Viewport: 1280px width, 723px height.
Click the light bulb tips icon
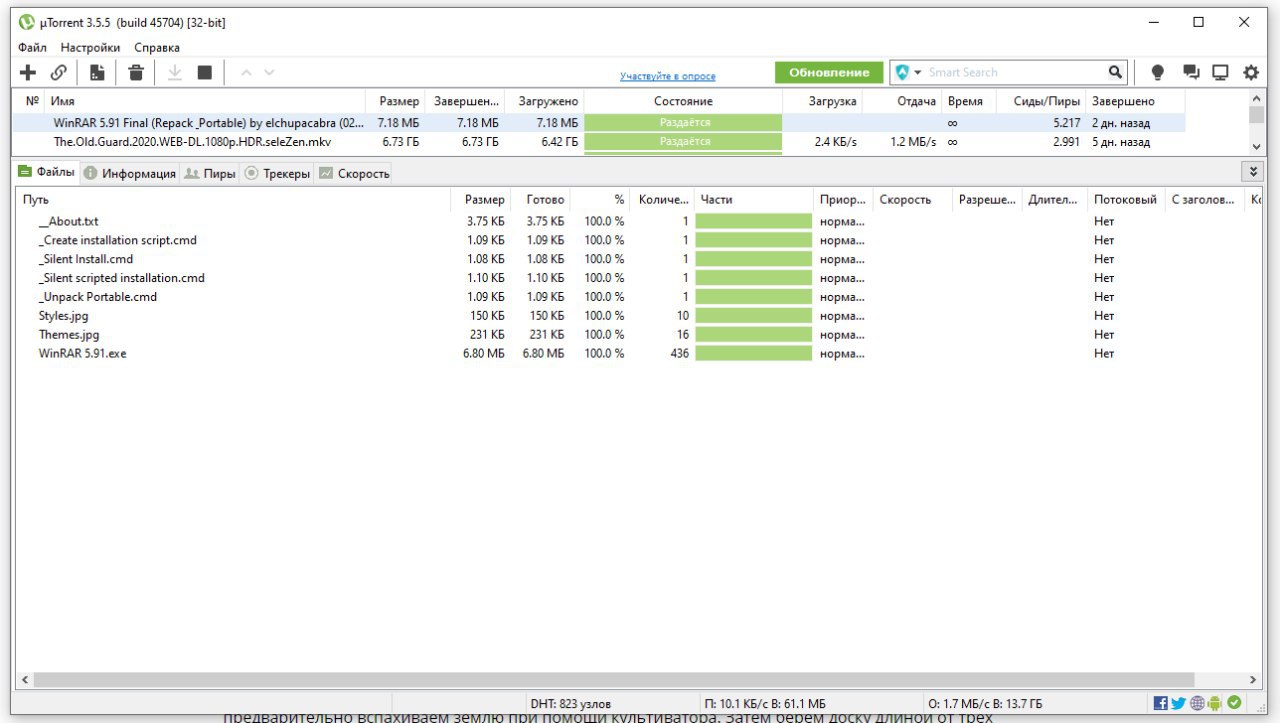click(x=1158, y=72)
